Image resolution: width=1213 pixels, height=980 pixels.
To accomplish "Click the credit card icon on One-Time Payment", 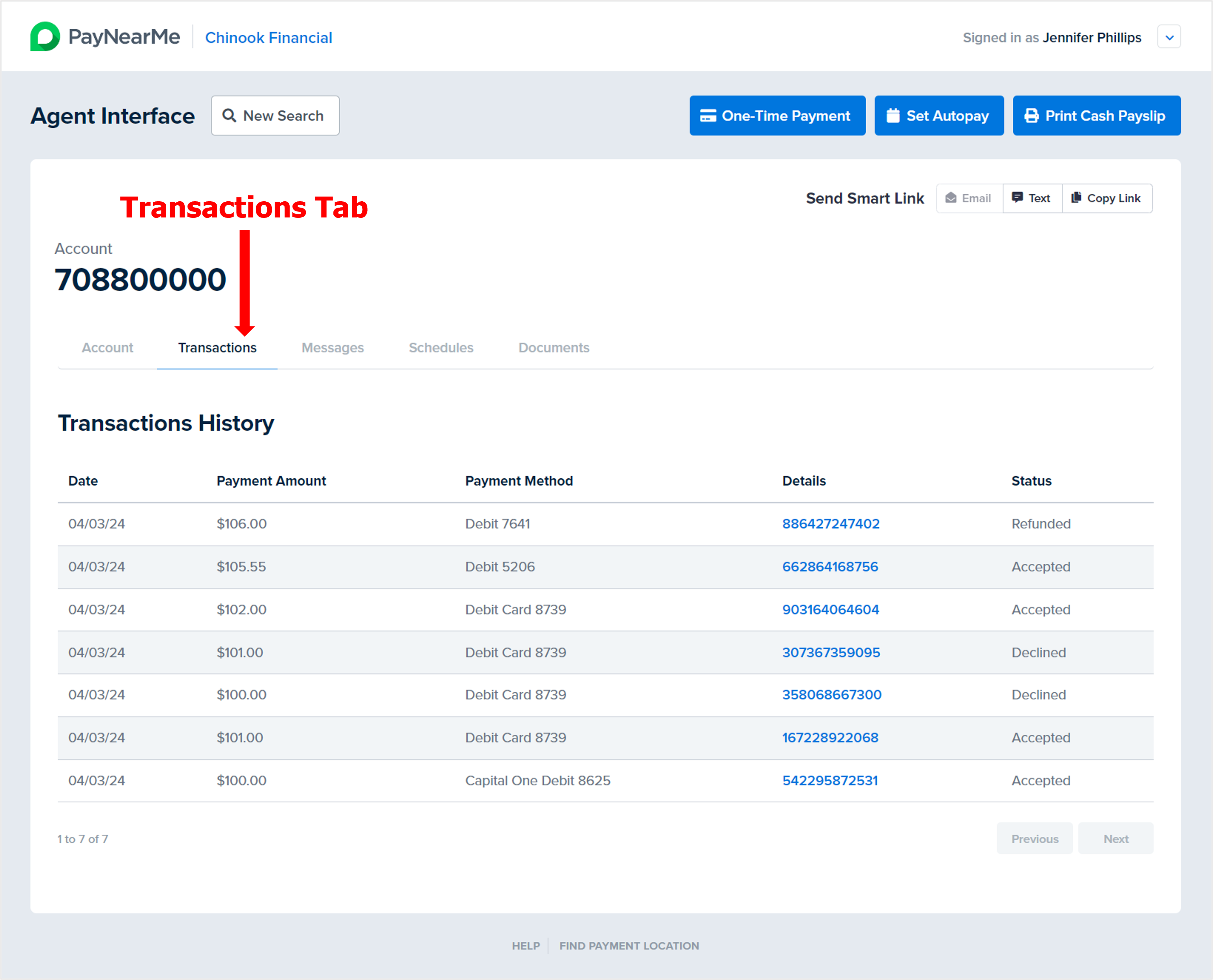I will pyautogui.click(x=708, y=116).
